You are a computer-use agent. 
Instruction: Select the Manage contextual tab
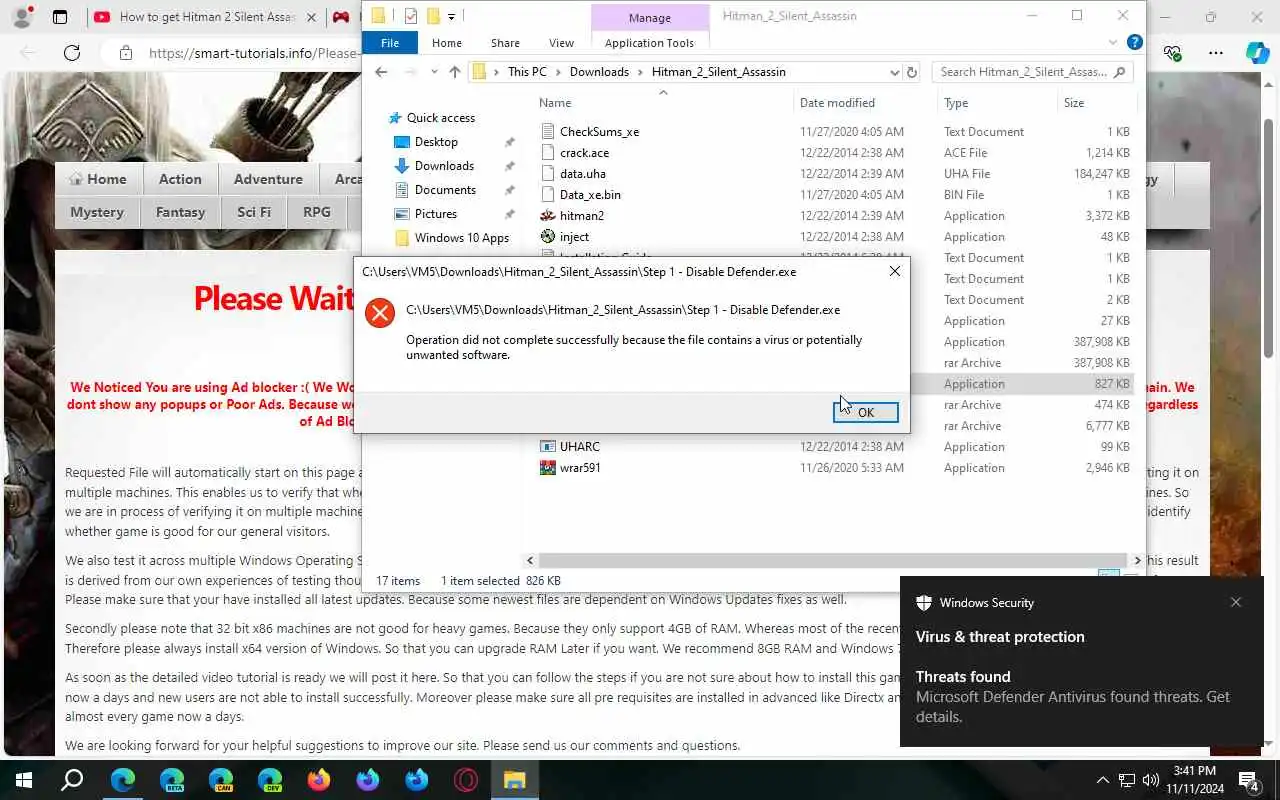(x=650, y=18)
